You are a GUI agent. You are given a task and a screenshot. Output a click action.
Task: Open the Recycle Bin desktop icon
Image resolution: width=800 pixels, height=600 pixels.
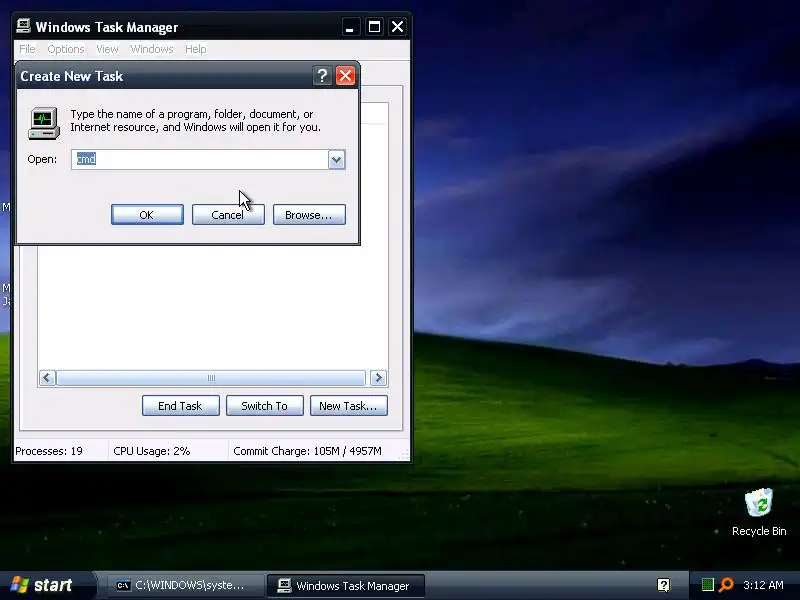759,512
